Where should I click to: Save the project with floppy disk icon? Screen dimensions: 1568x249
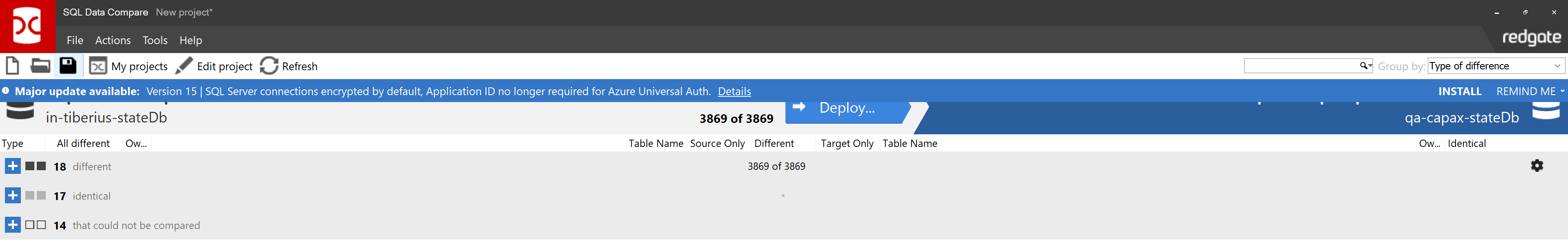pyautogui.click(x=67, y=66)
